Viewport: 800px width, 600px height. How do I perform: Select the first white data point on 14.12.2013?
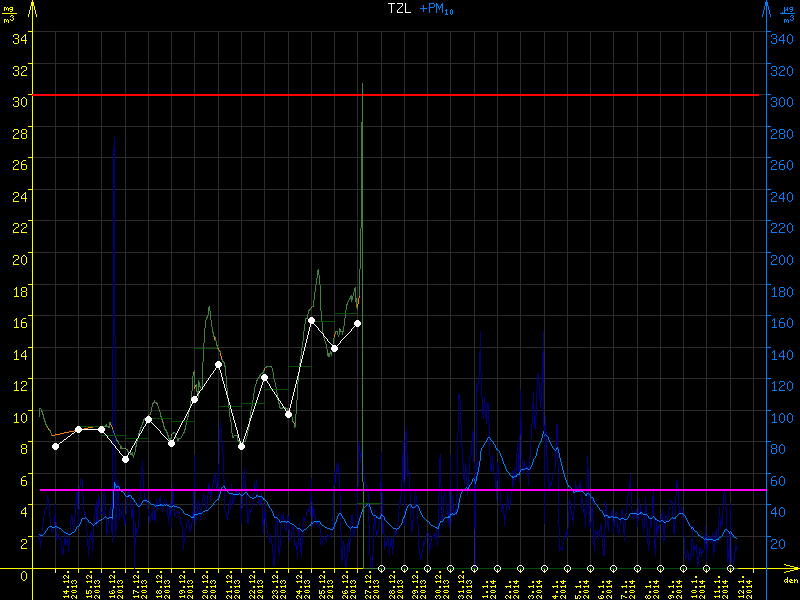55,446
